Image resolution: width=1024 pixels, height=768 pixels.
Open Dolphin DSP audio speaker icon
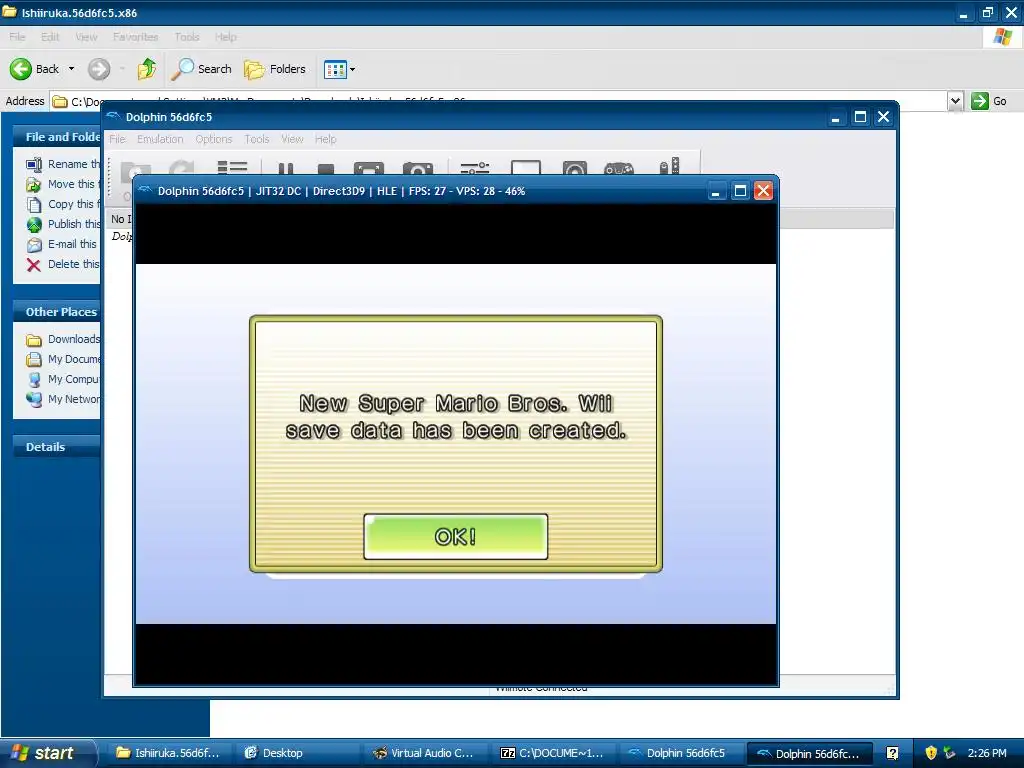[575, 168]
